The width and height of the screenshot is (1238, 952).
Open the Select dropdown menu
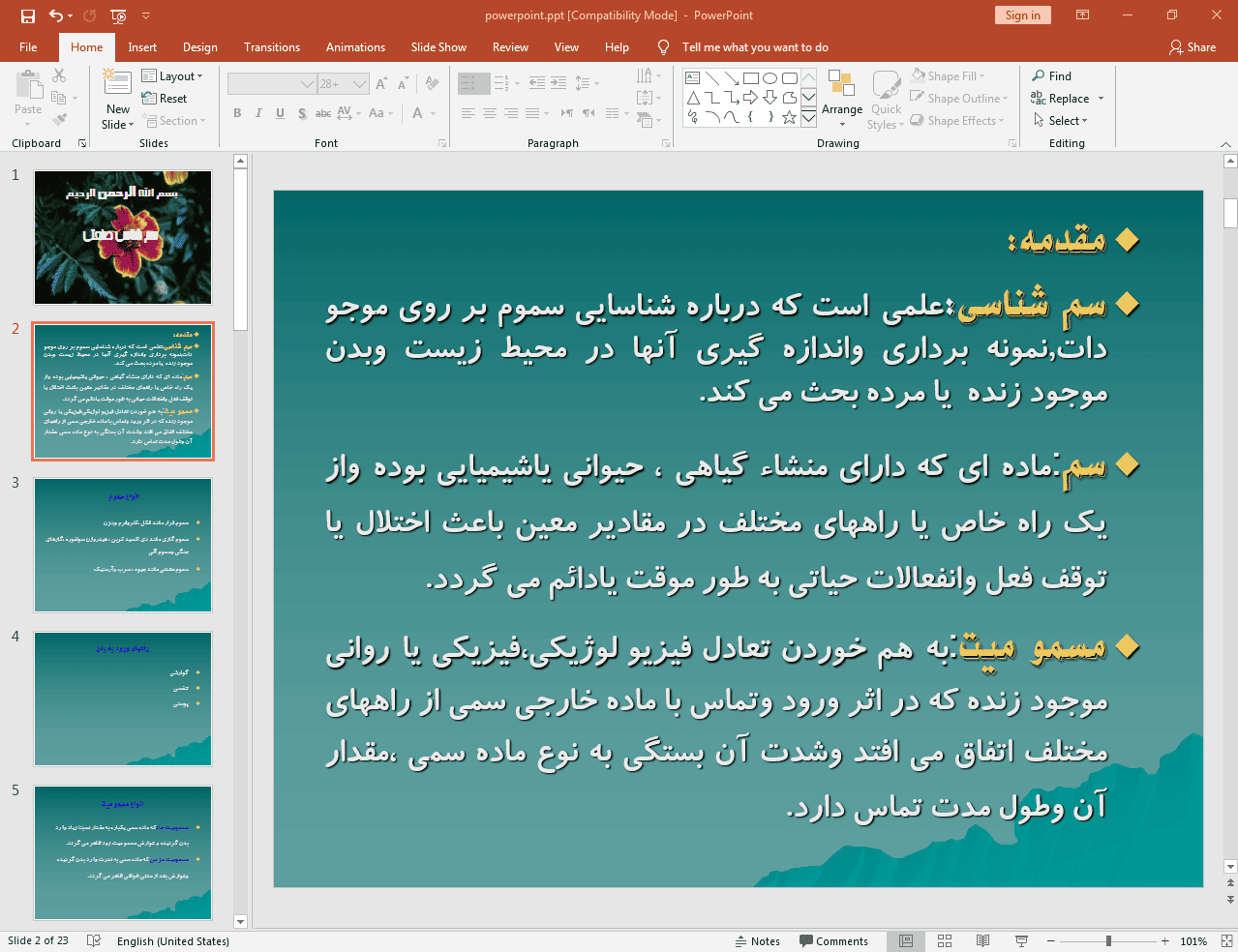1061,121
